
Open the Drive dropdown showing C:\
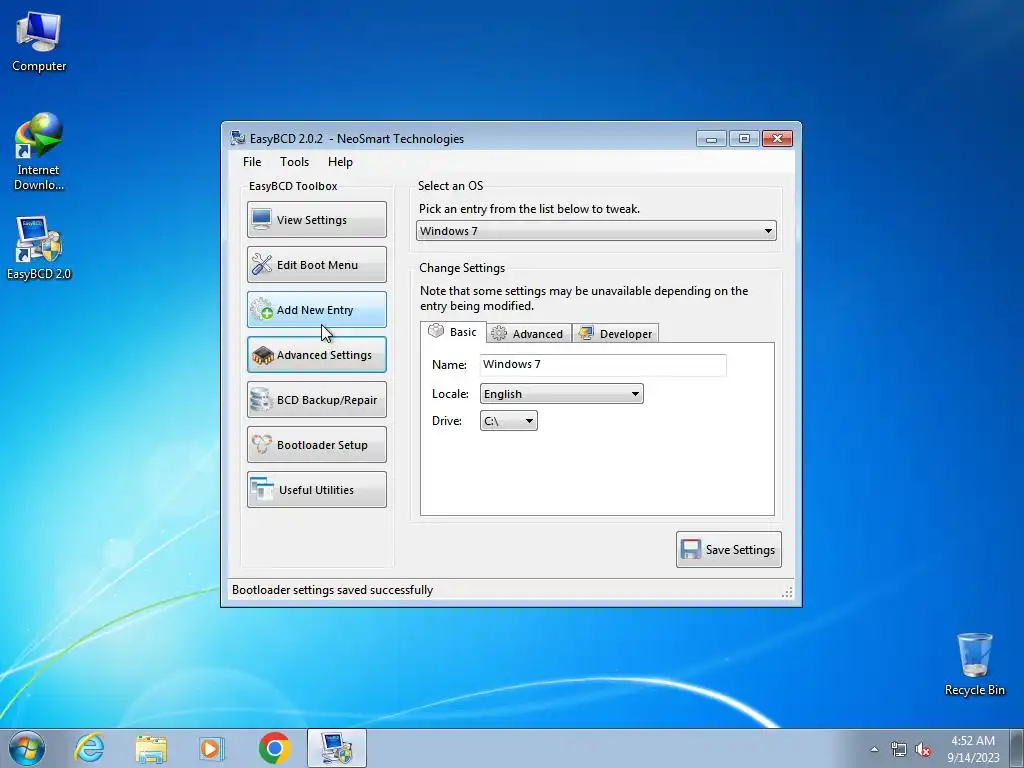click(x=509, y=421)
